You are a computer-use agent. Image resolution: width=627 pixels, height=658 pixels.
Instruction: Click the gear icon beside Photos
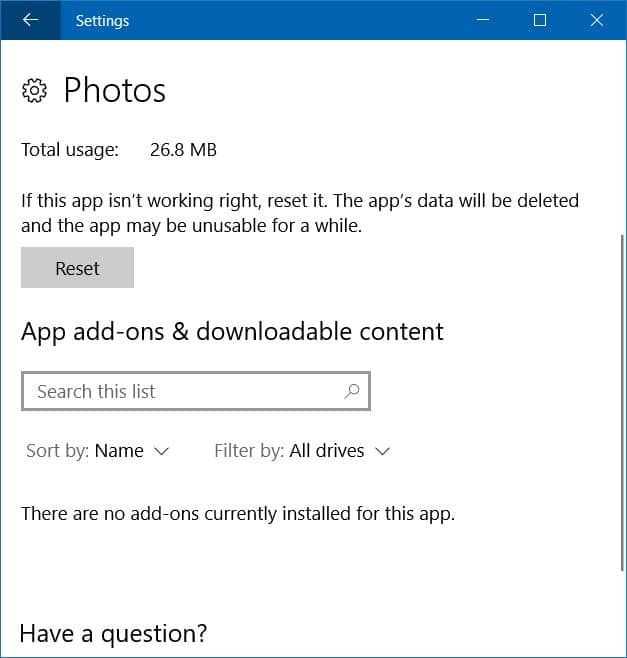click(34, 90)
